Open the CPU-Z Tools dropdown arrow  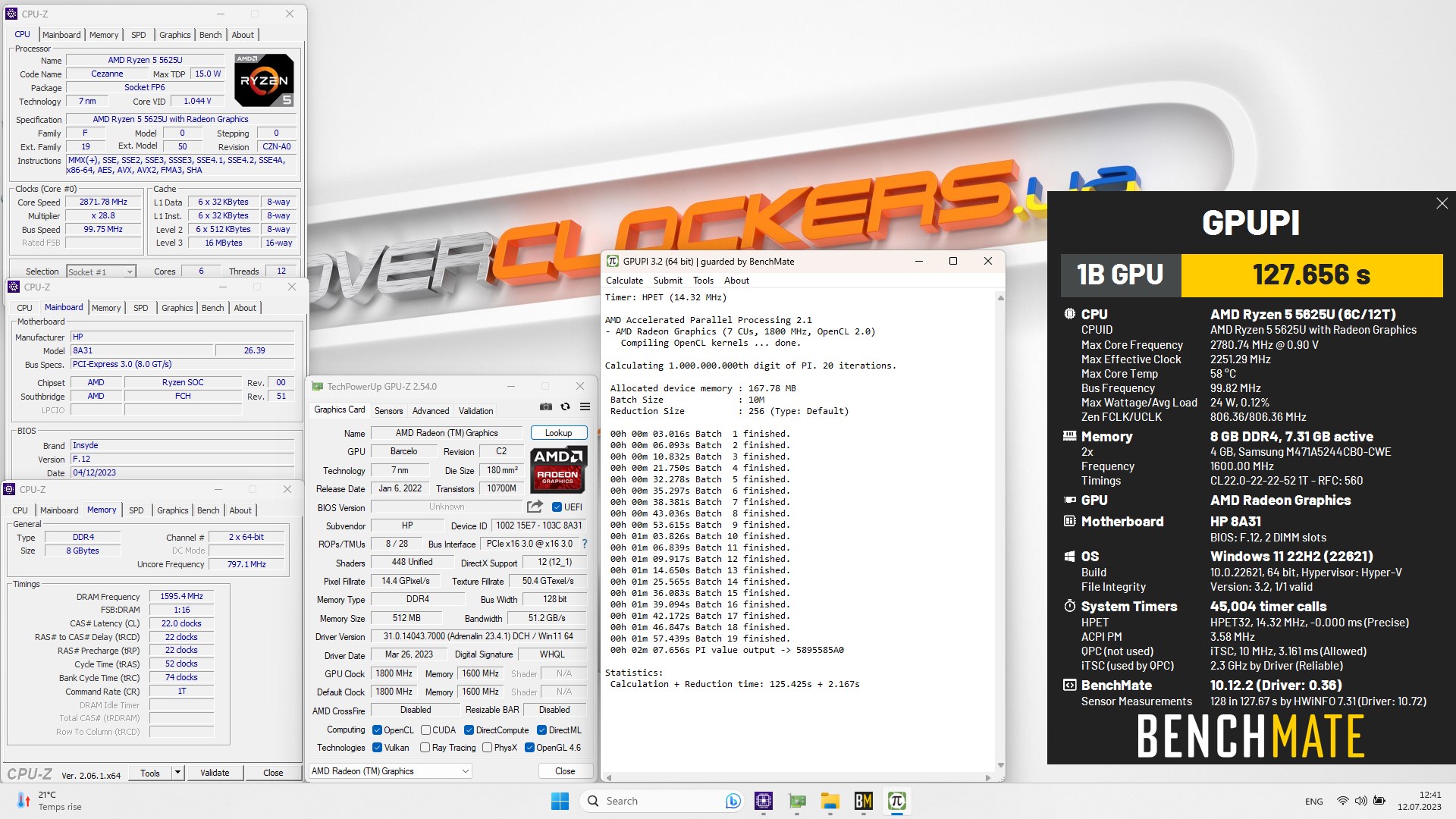coord(178,773)
